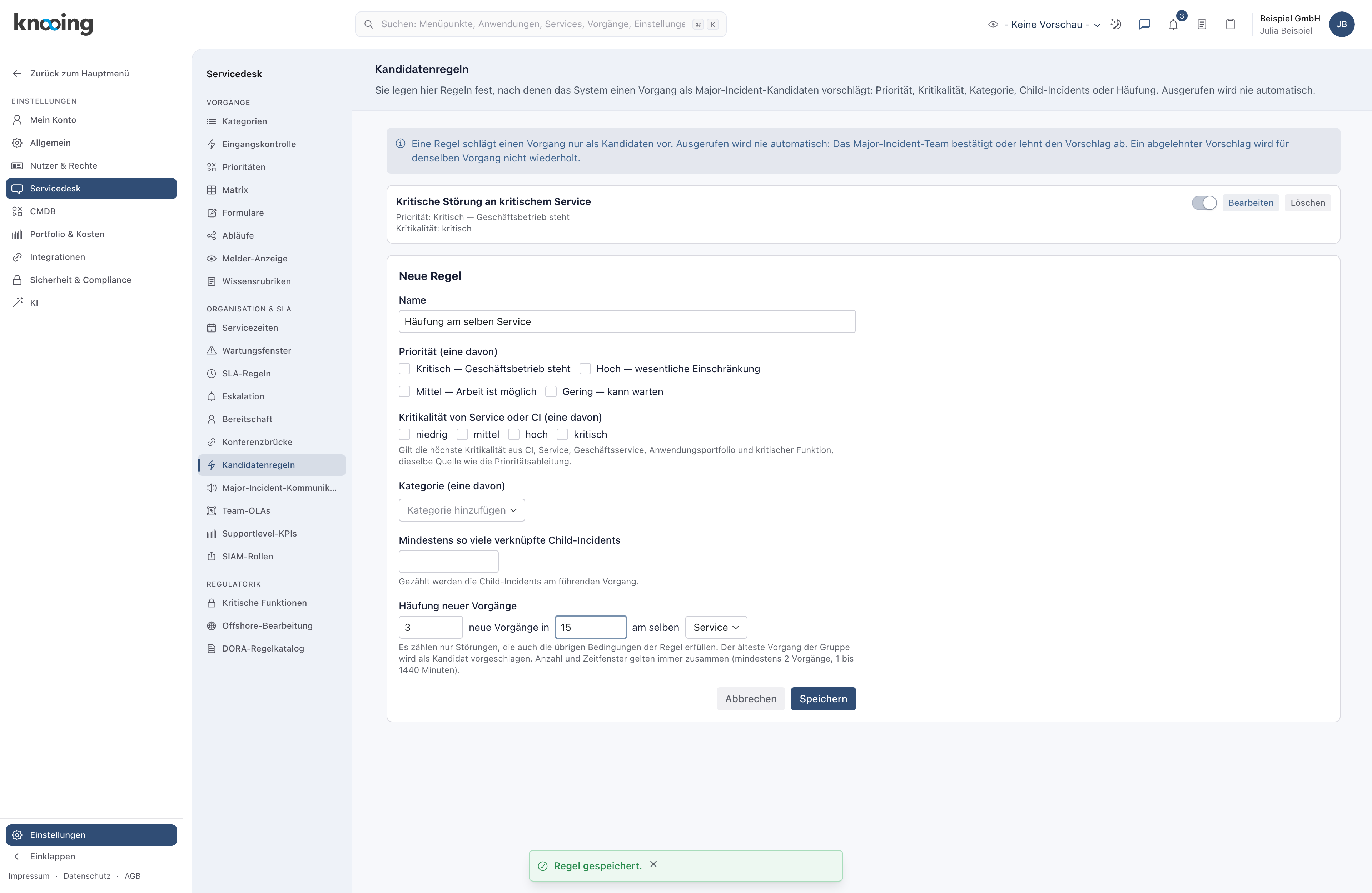This screenshot has height=893, width=1372.
Task: Click the Offshore-Bearbeitung globe icon
Action: (212, 625)
